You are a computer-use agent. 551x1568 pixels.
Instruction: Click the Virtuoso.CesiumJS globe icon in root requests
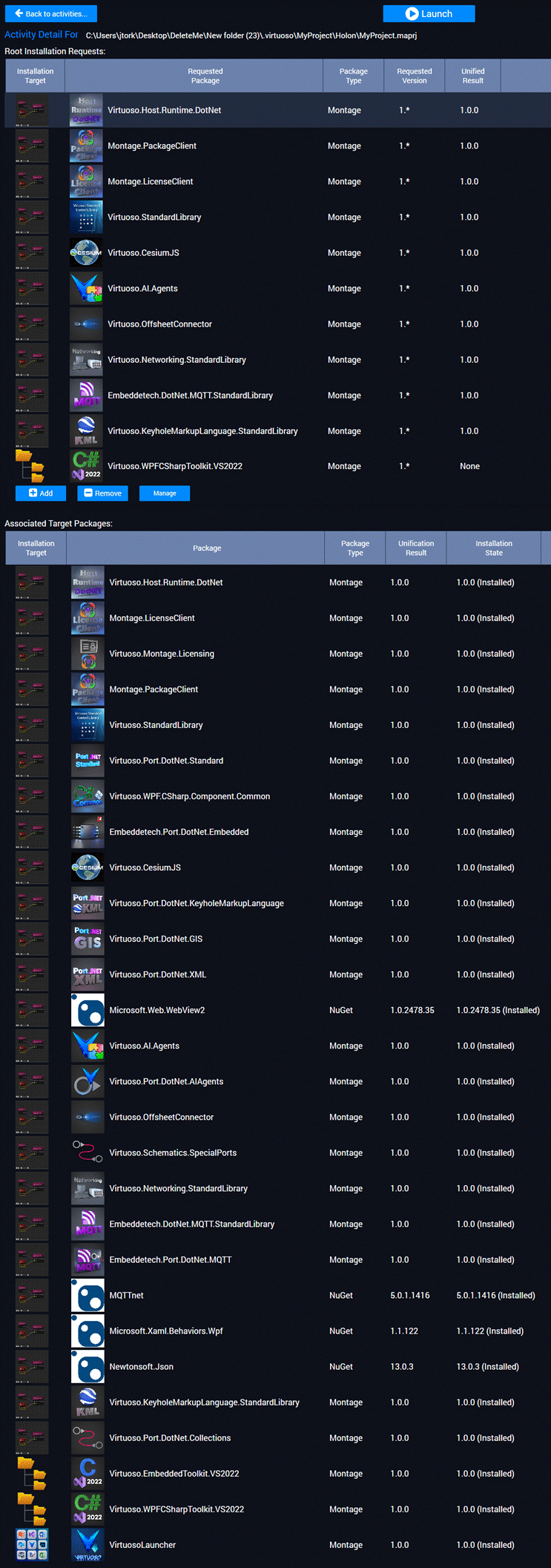pos(86,253)
